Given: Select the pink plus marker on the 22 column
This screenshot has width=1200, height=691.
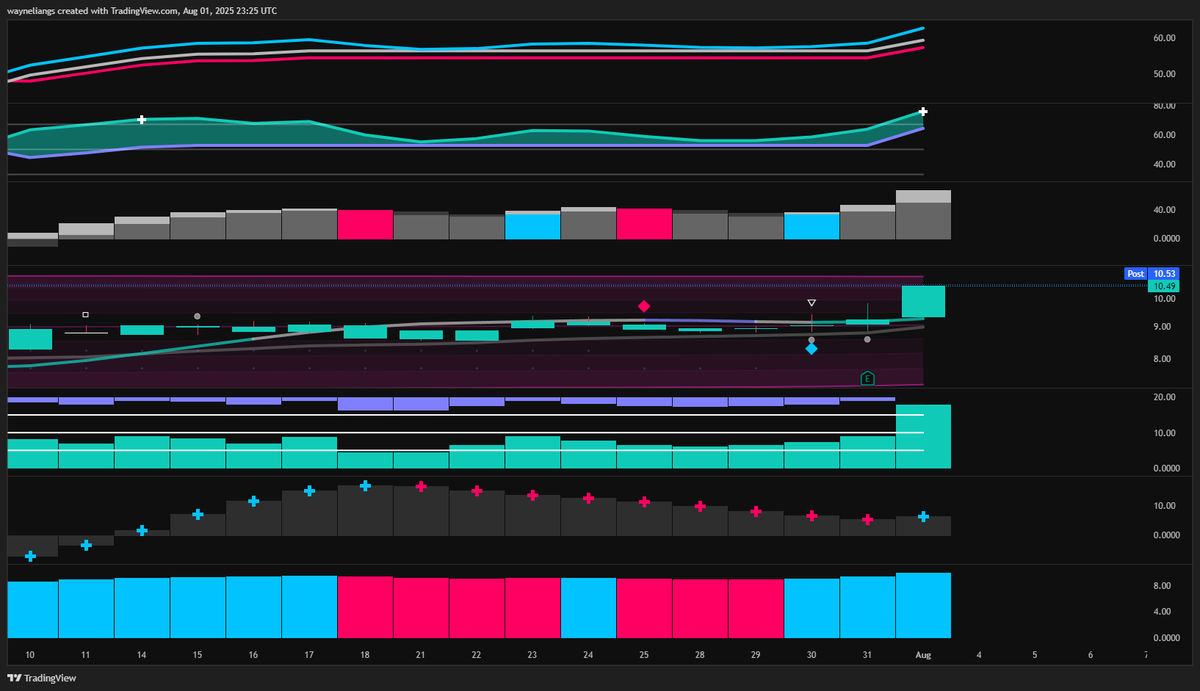Looking at the screenshot, I should coord(477,491).
